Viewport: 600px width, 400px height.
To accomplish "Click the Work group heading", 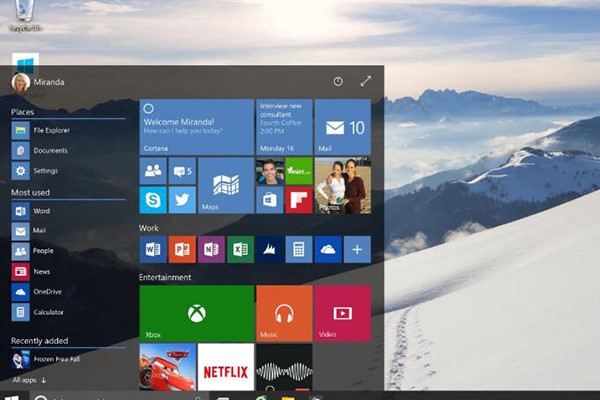I will [x=148, y=228].
